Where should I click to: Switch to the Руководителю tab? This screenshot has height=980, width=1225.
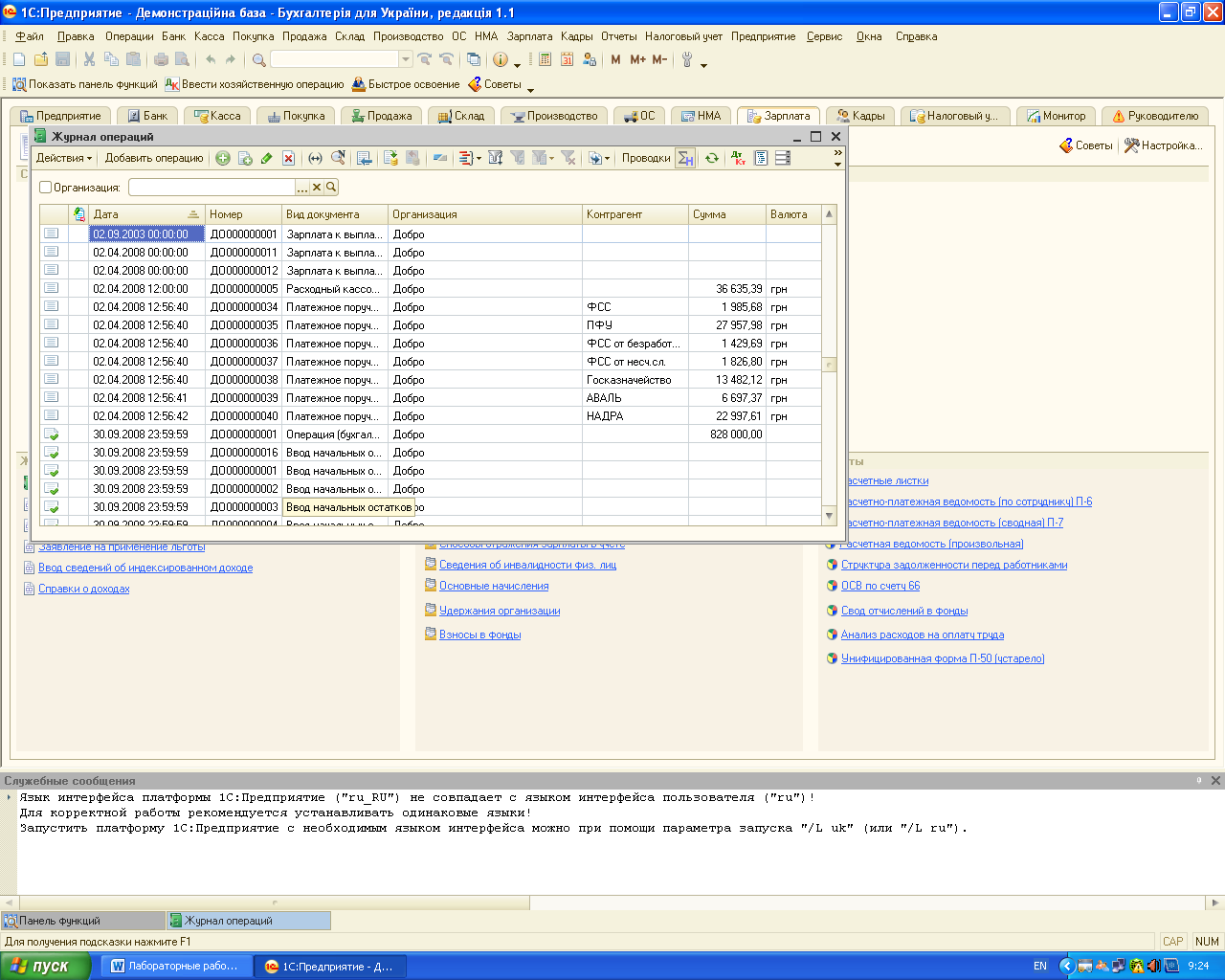[x=1155, y=116]
